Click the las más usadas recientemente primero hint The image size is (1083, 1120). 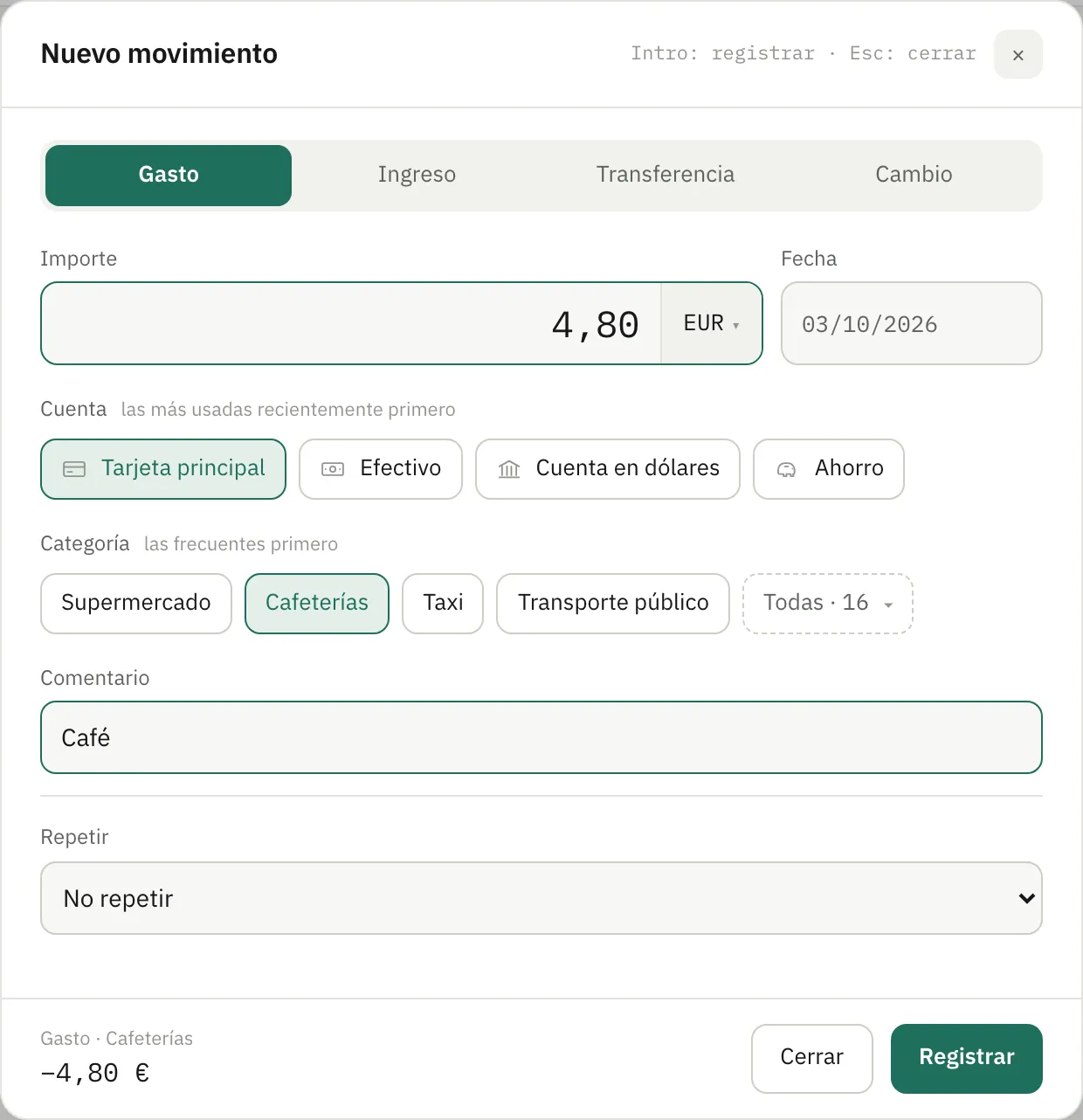coord(288,410)
